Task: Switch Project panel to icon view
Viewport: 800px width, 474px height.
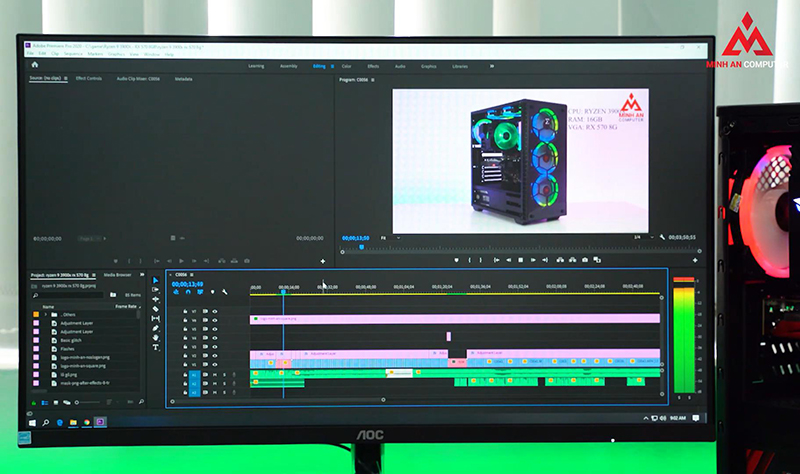Action: (56, 403)
